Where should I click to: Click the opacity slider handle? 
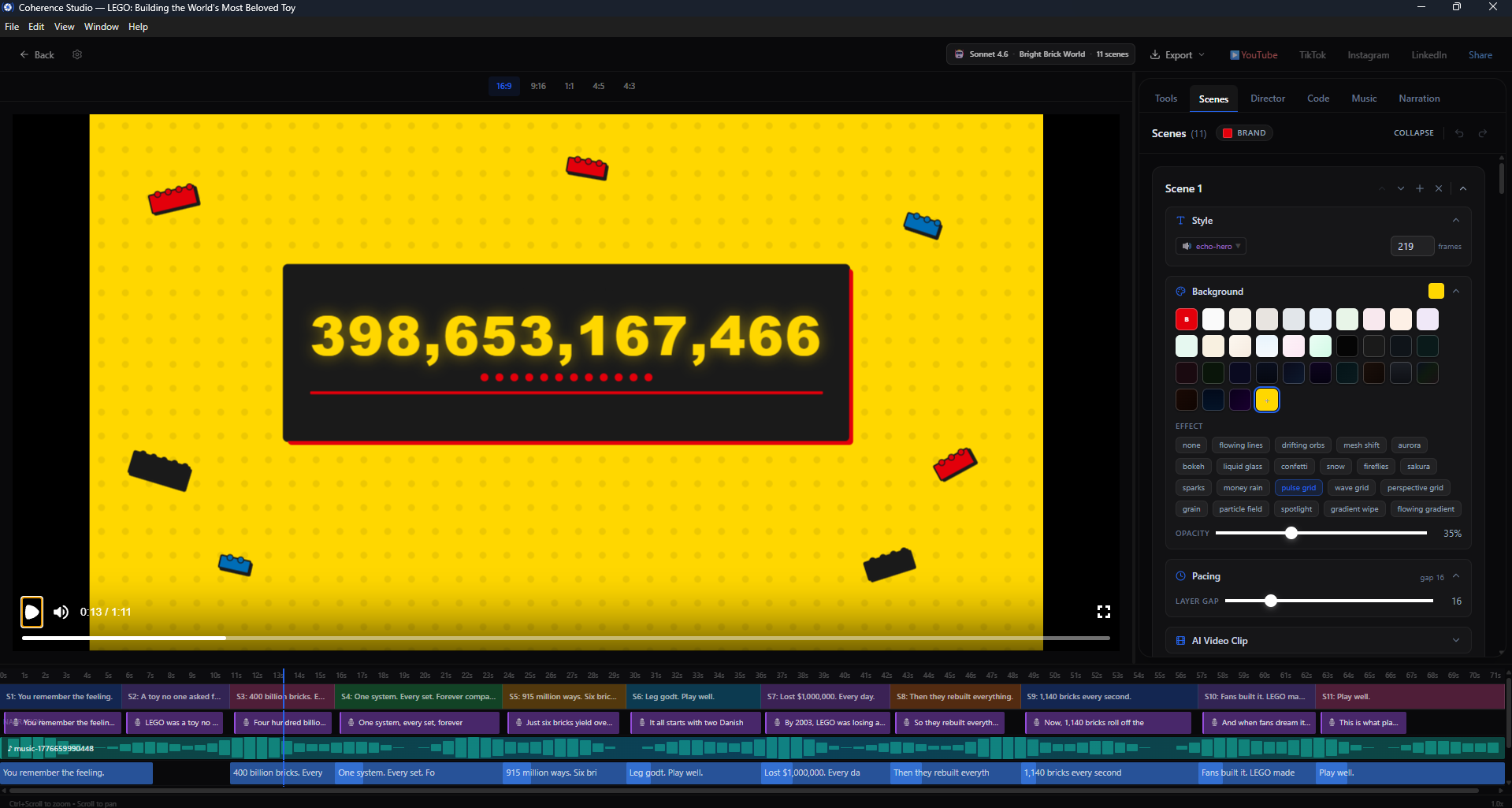[1291, 534]
